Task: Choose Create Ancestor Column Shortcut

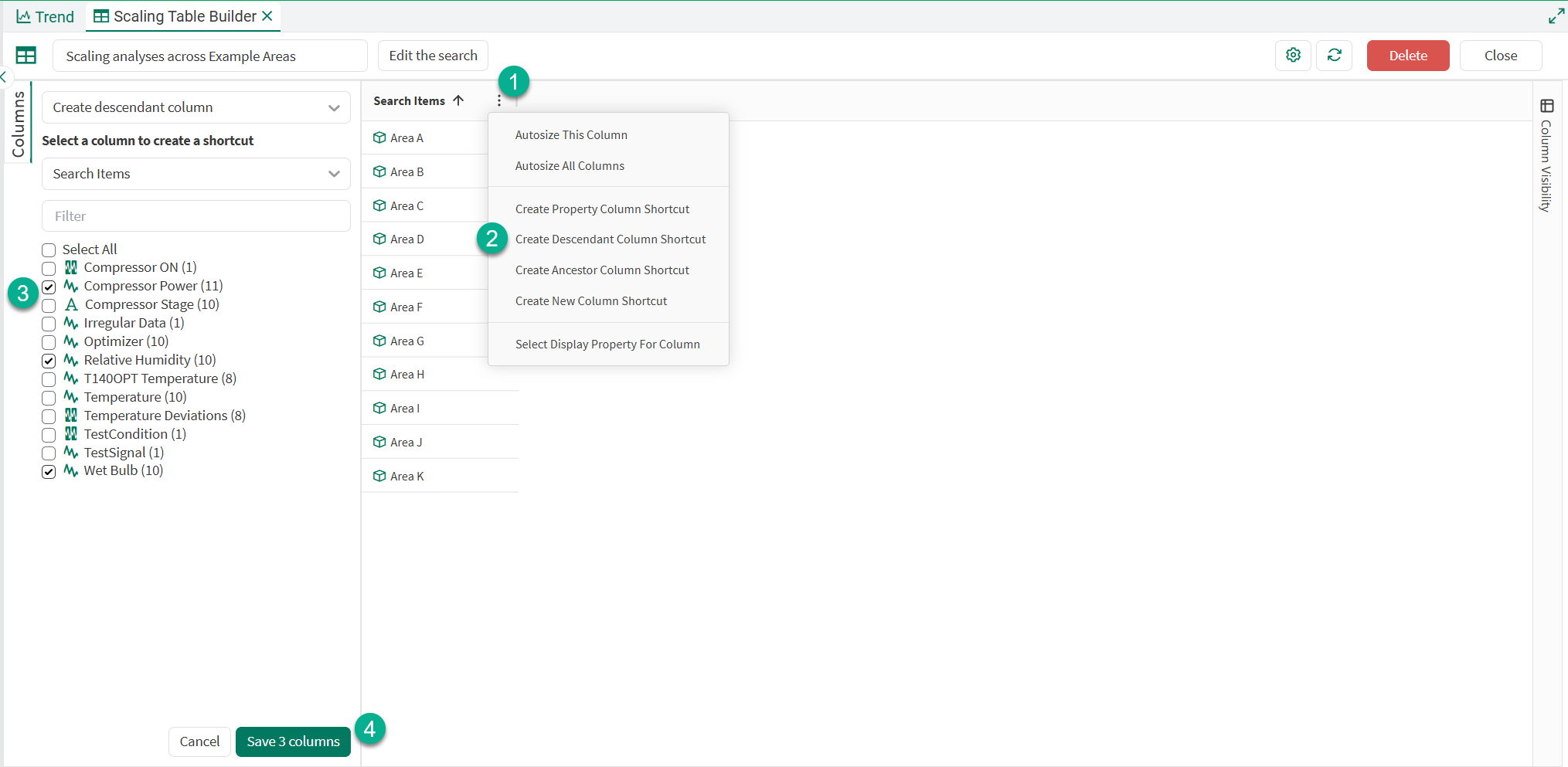Action: click(x=602, y=270)
